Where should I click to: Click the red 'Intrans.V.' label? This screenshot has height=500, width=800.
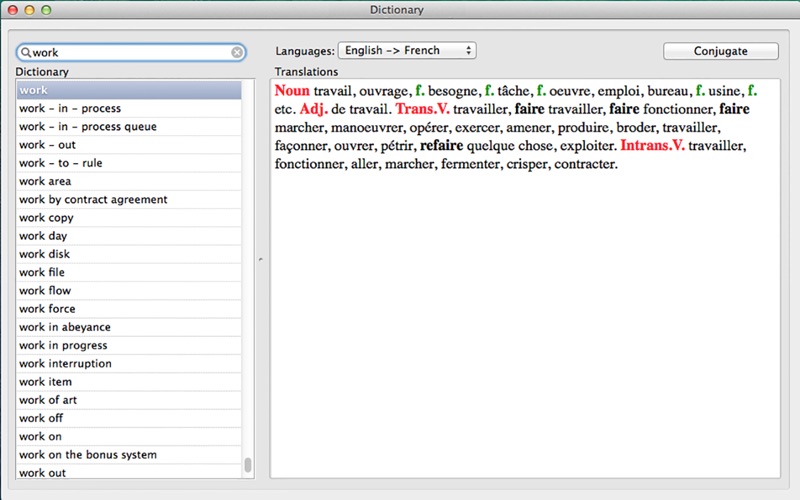click(x=652, y=145)
